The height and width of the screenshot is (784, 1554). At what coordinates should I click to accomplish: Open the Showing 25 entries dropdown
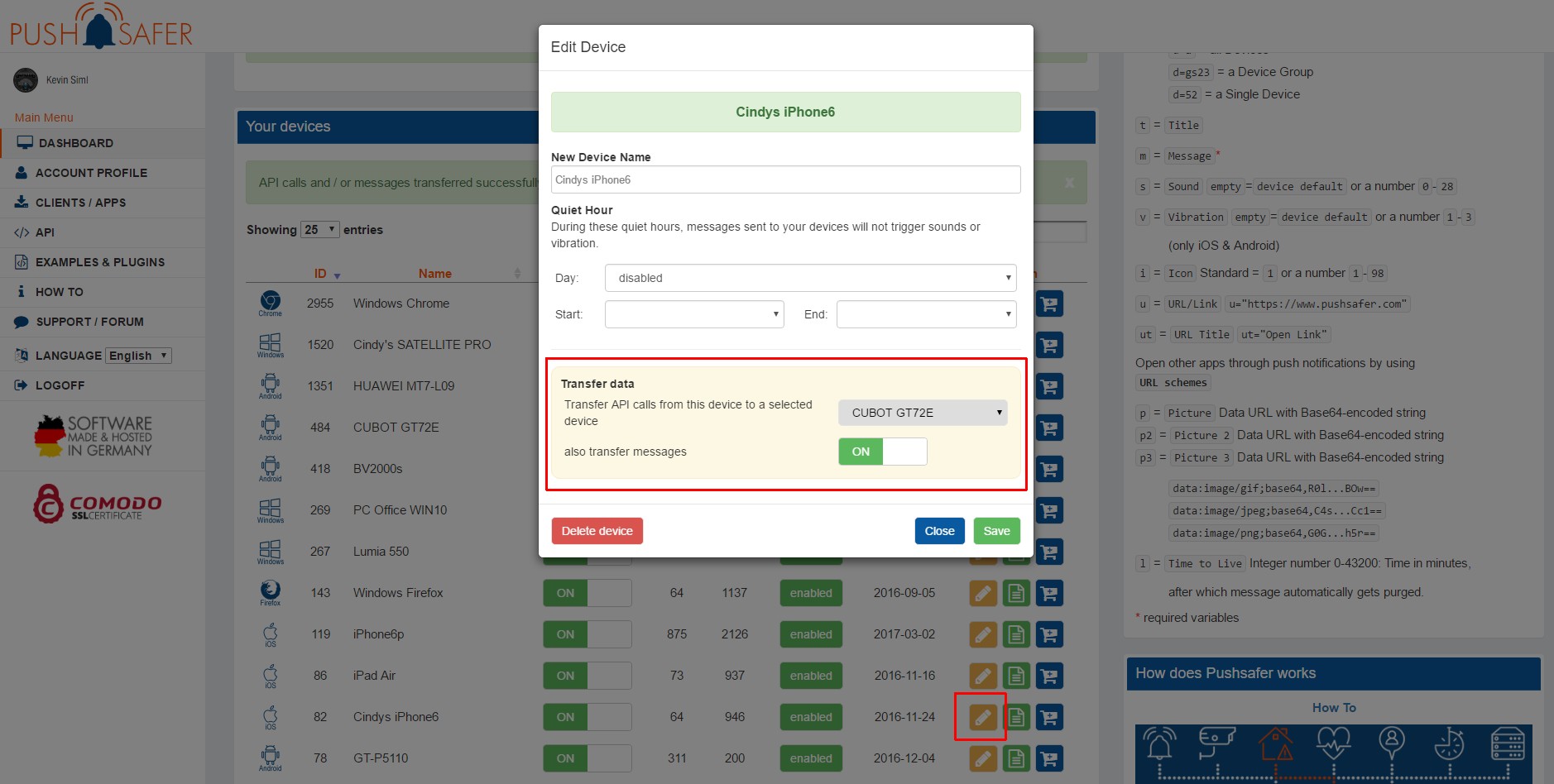point(320,230)
